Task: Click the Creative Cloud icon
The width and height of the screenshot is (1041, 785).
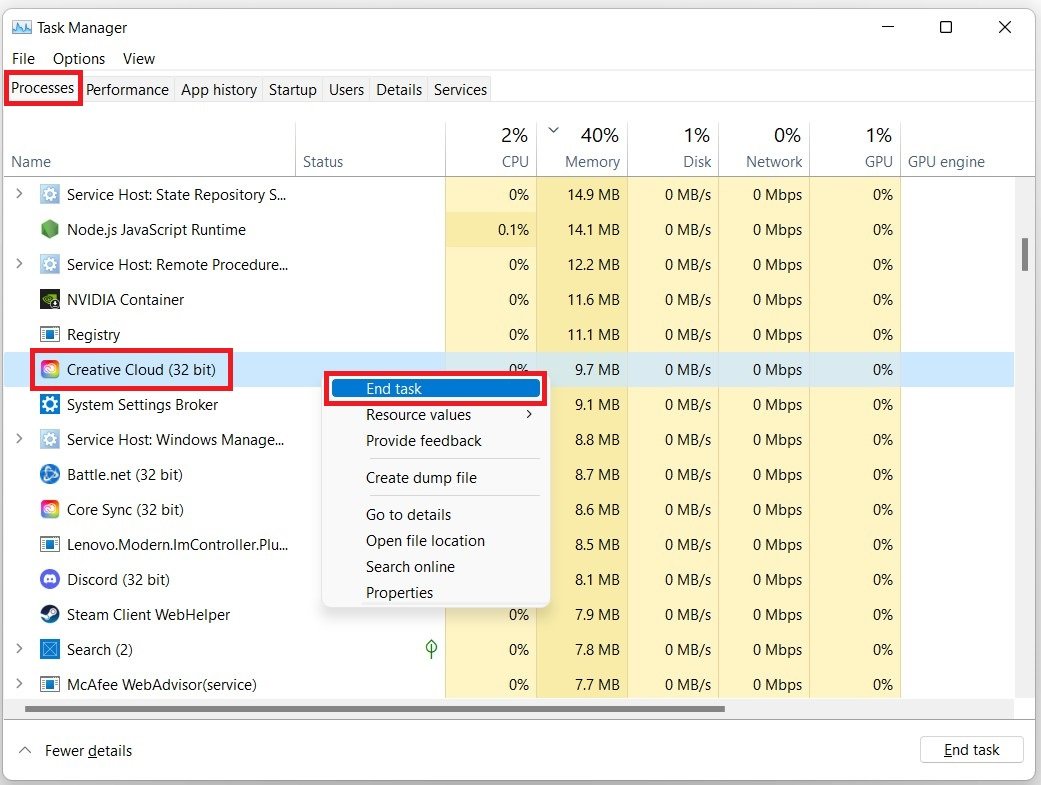Action: point(50,369)
